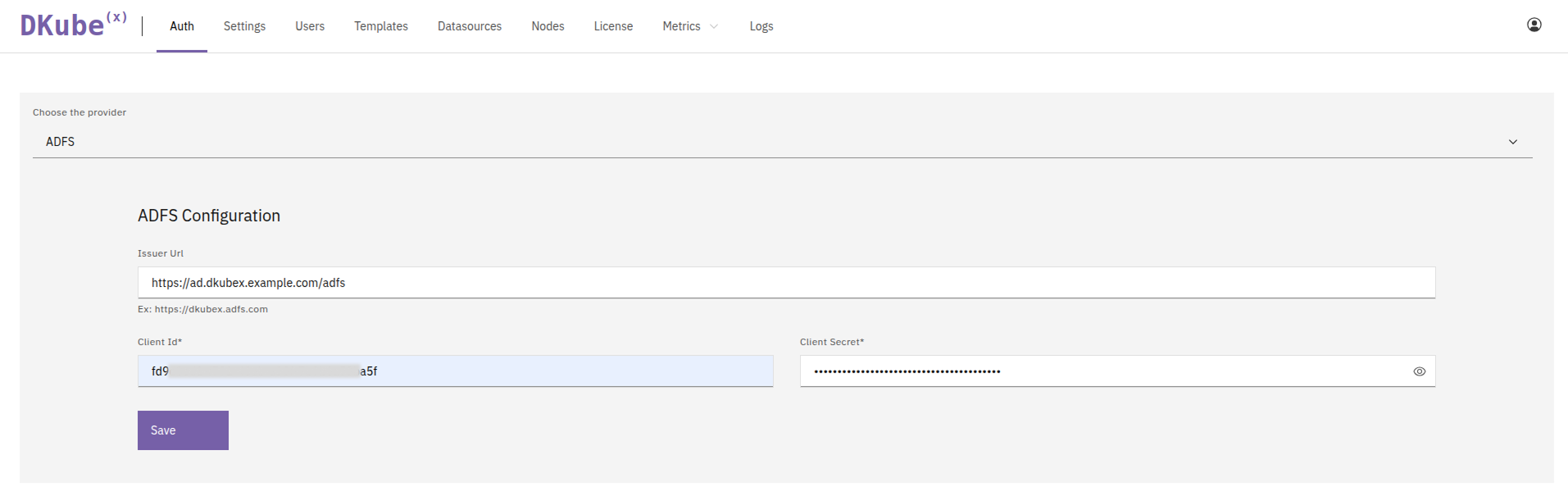Click the Metrics menu label

[681, 26]
